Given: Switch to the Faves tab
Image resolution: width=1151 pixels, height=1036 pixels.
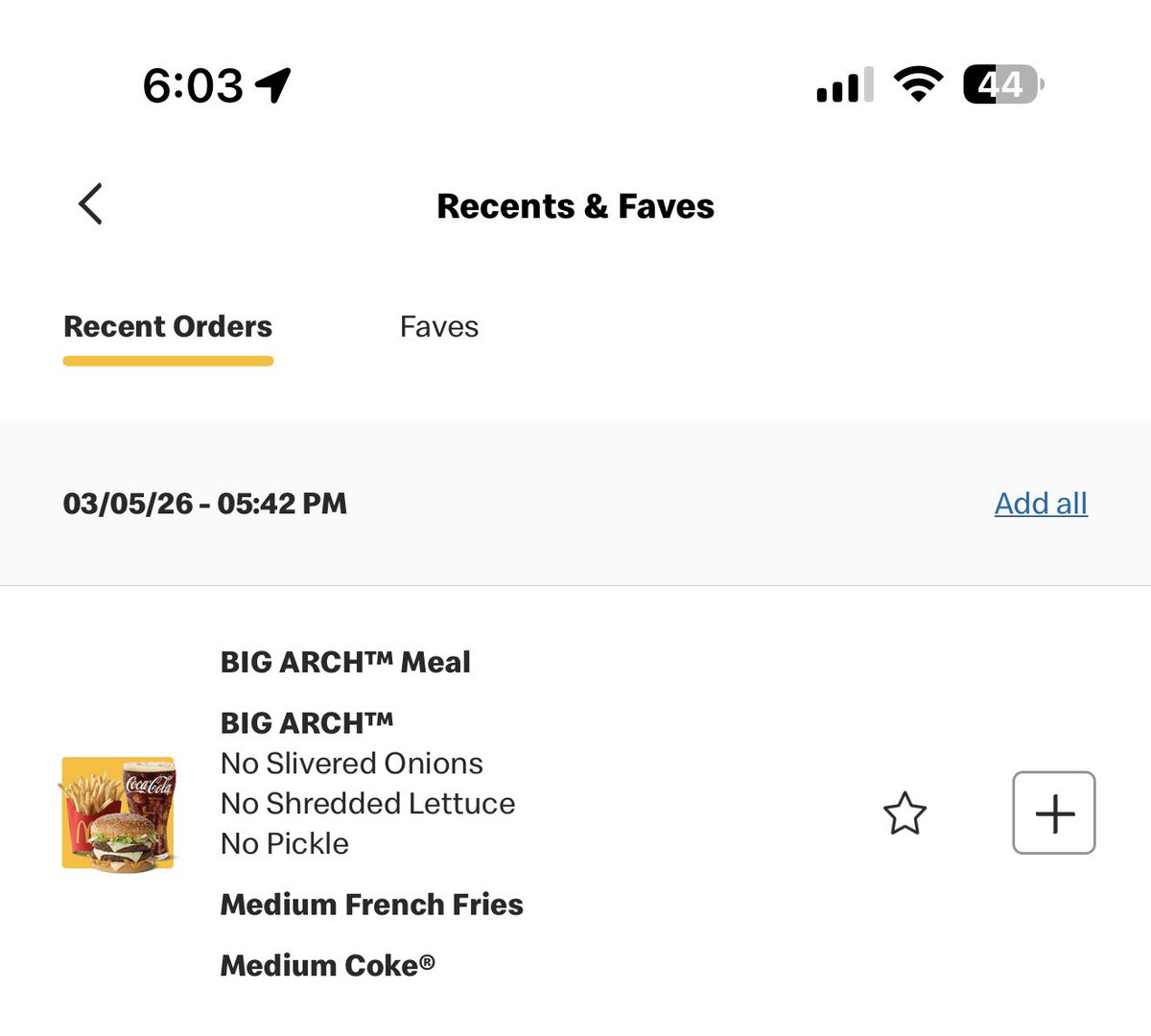Looking at the screenshot, I should 438,327.
